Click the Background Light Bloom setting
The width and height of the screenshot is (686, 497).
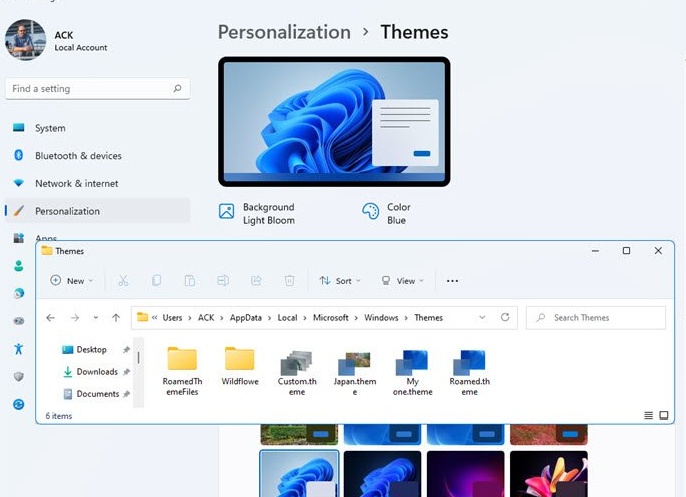pyautogui.click(x=257, y=214)
